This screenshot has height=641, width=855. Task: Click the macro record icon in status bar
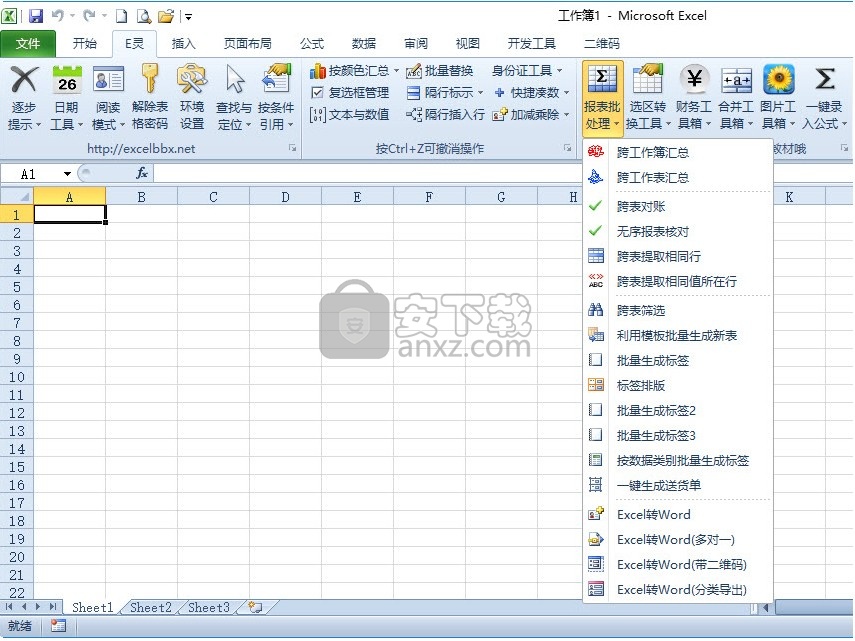(58, 626)
